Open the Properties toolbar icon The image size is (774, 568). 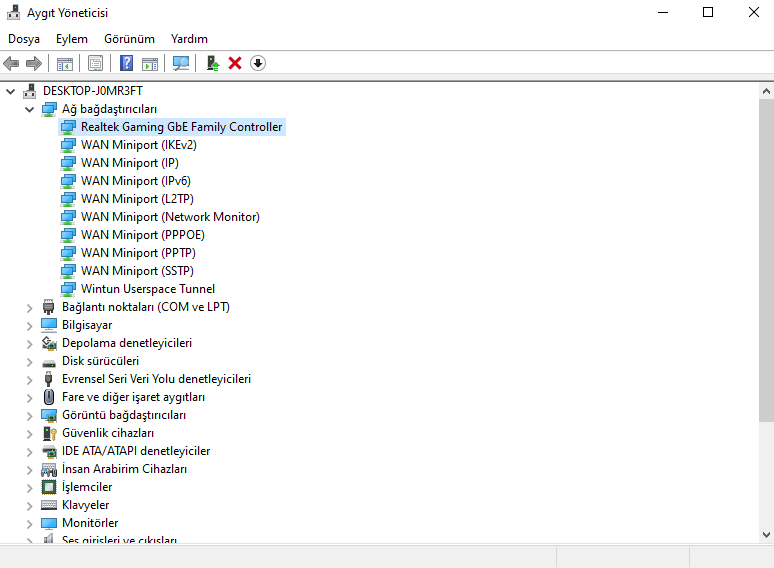coord(95,63)
